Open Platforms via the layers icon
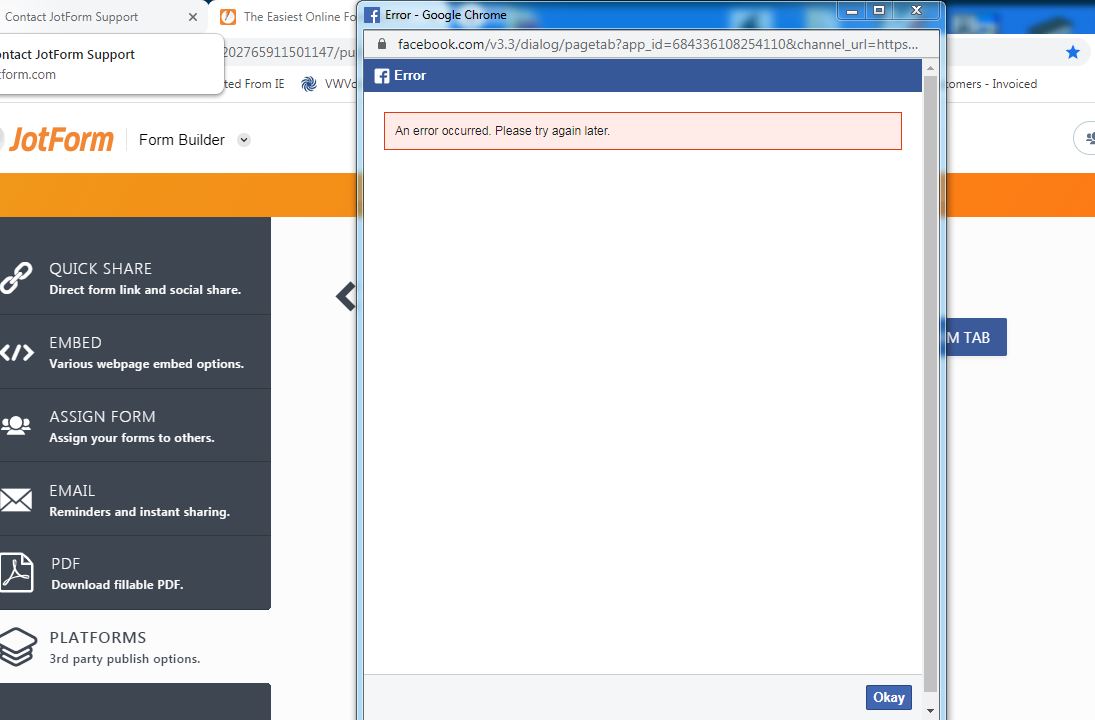 click(18, 646)
